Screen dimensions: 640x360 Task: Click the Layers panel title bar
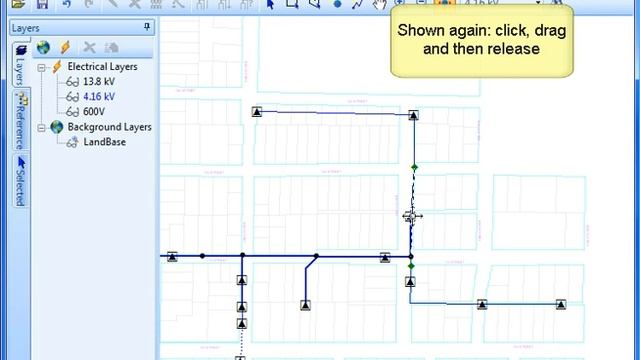(82, 28)
